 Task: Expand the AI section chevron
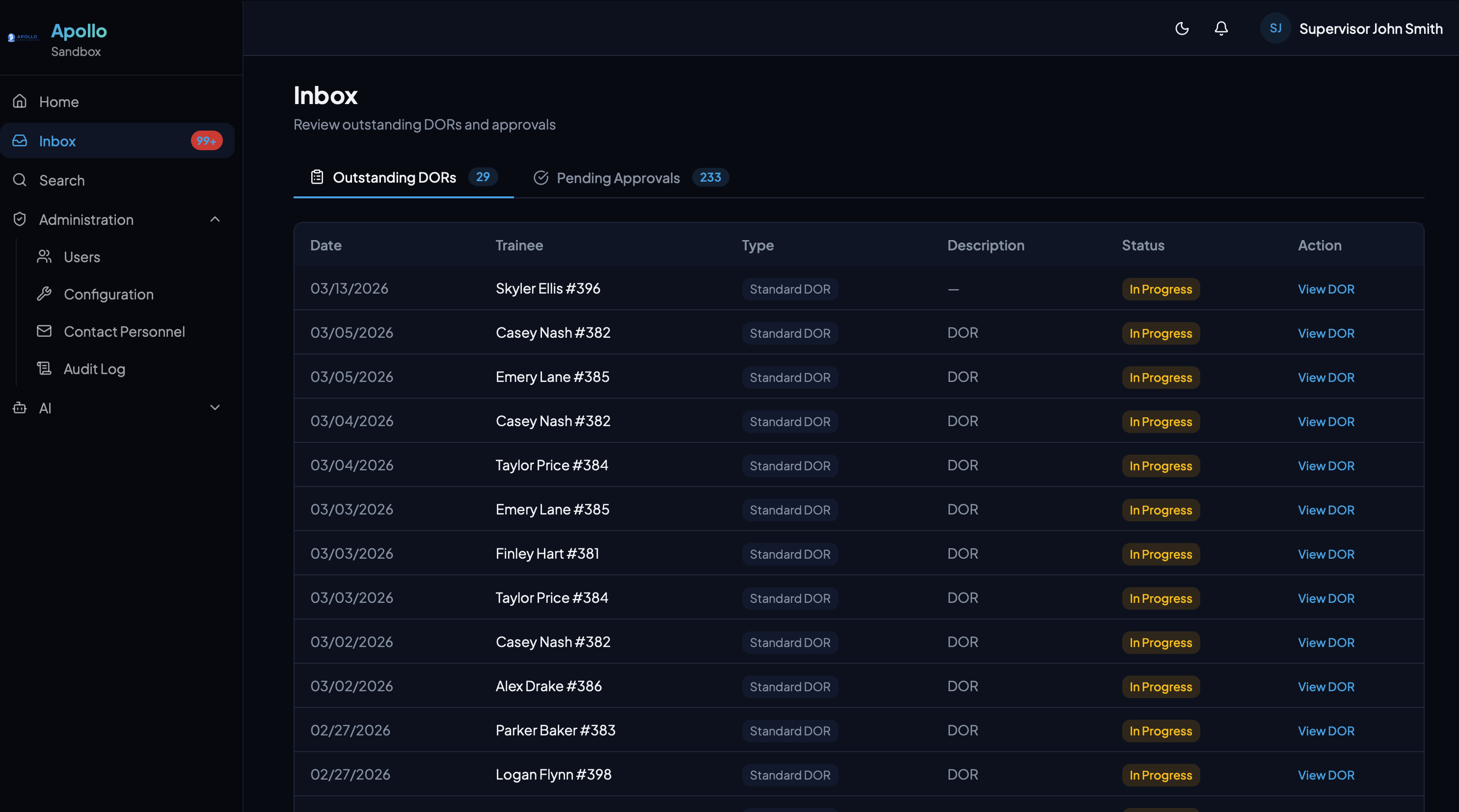point(214,407)
